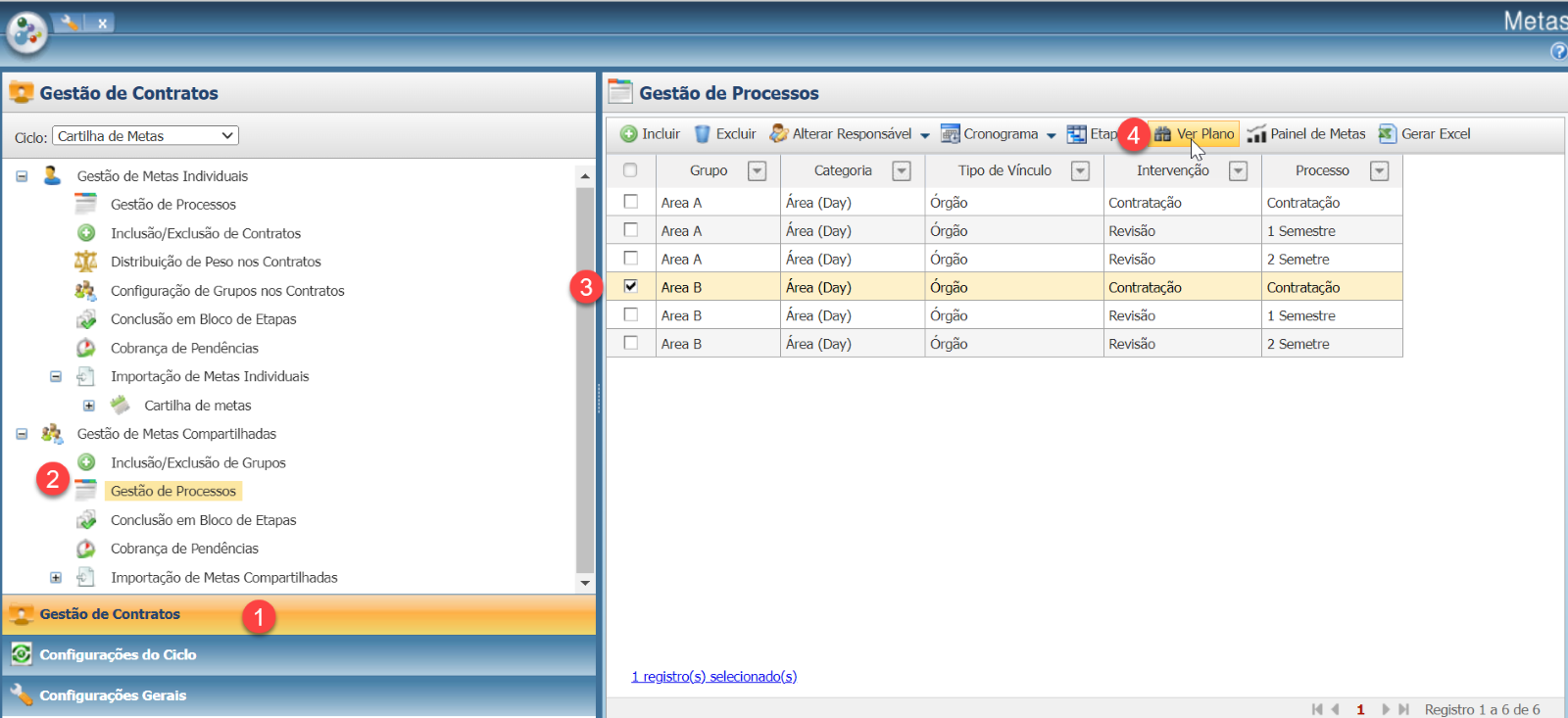Image resolution: width=1568 pixels, height=718 pixels.
Task: Go to last page of records
Action: point(1403,709)
